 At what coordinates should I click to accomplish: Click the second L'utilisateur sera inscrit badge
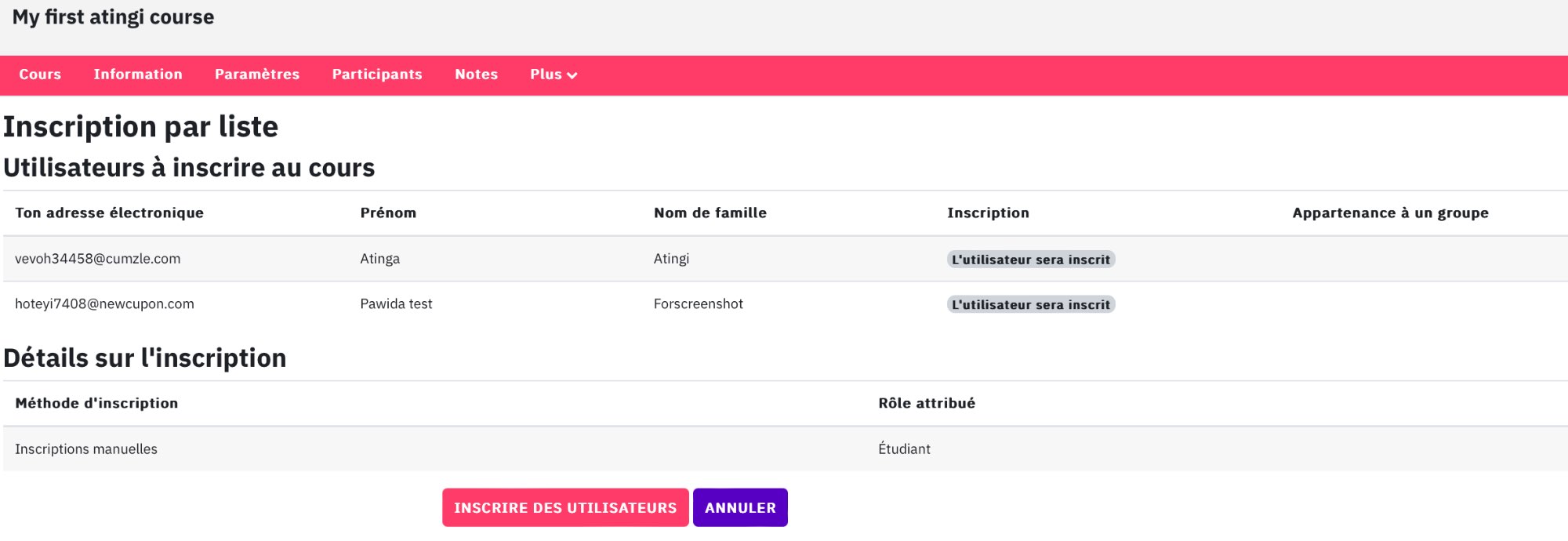coord(1031,304)
